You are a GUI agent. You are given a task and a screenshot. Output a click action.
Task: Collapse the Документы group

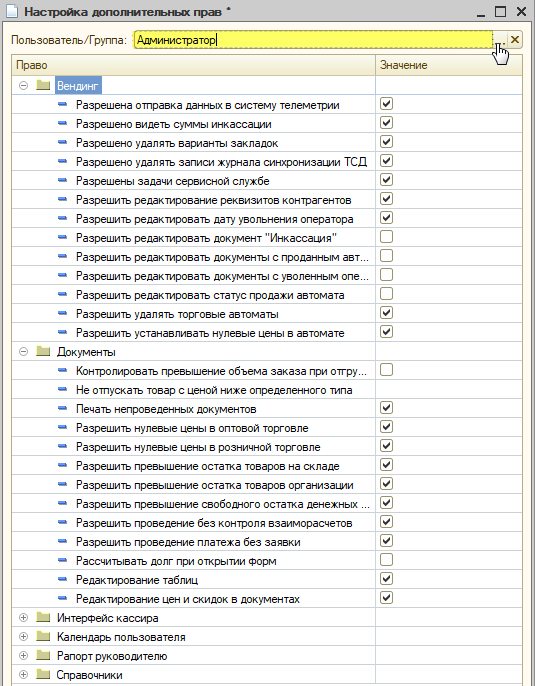tap(24, 351)
